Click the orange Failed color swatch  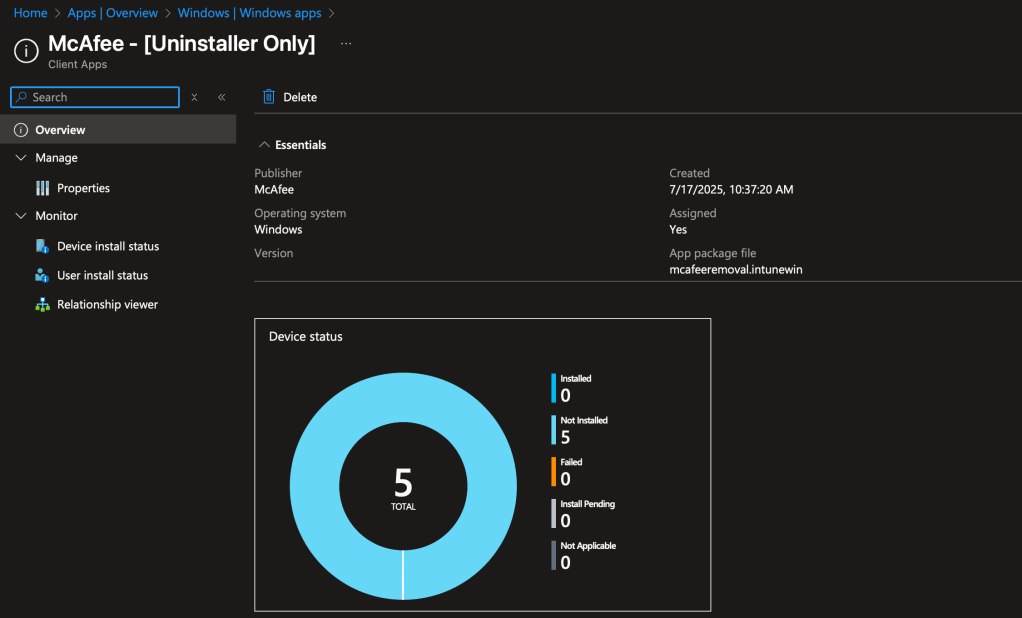point(553,472)
